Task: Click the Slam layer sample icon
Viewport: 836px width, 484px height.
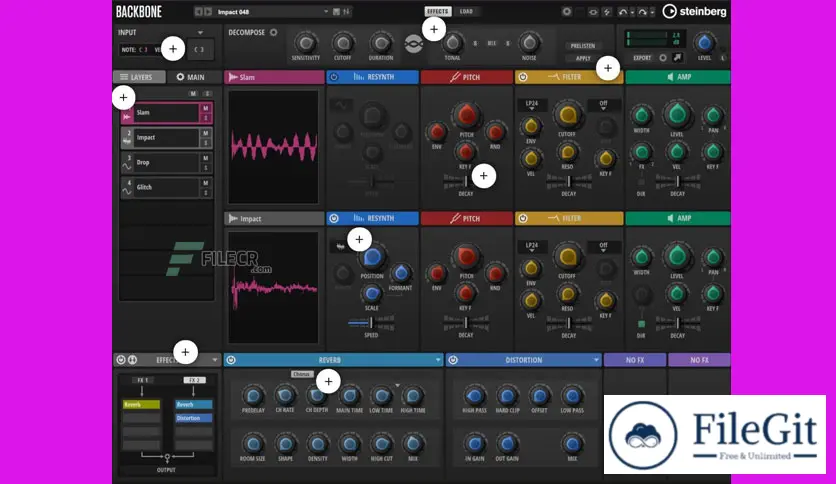Action: [x=127, y=116]
